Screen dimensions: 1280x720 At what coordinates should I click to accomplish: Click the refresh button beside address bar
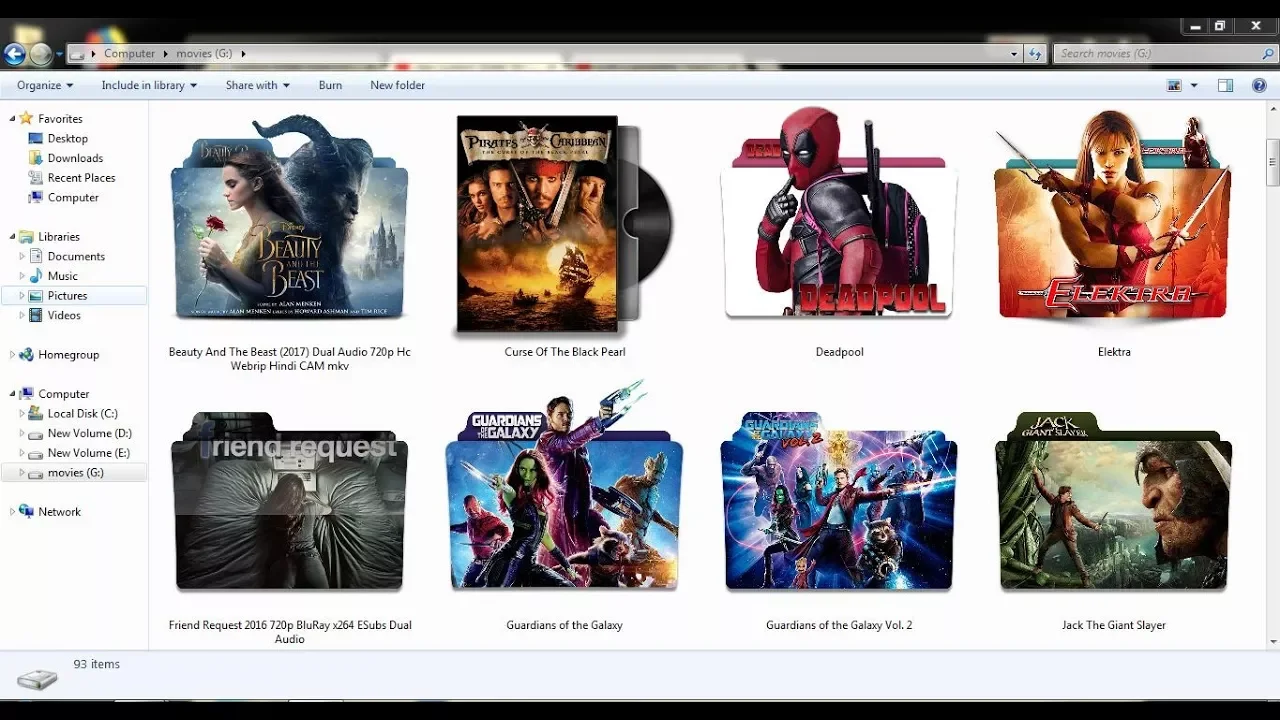[1035, 54]
